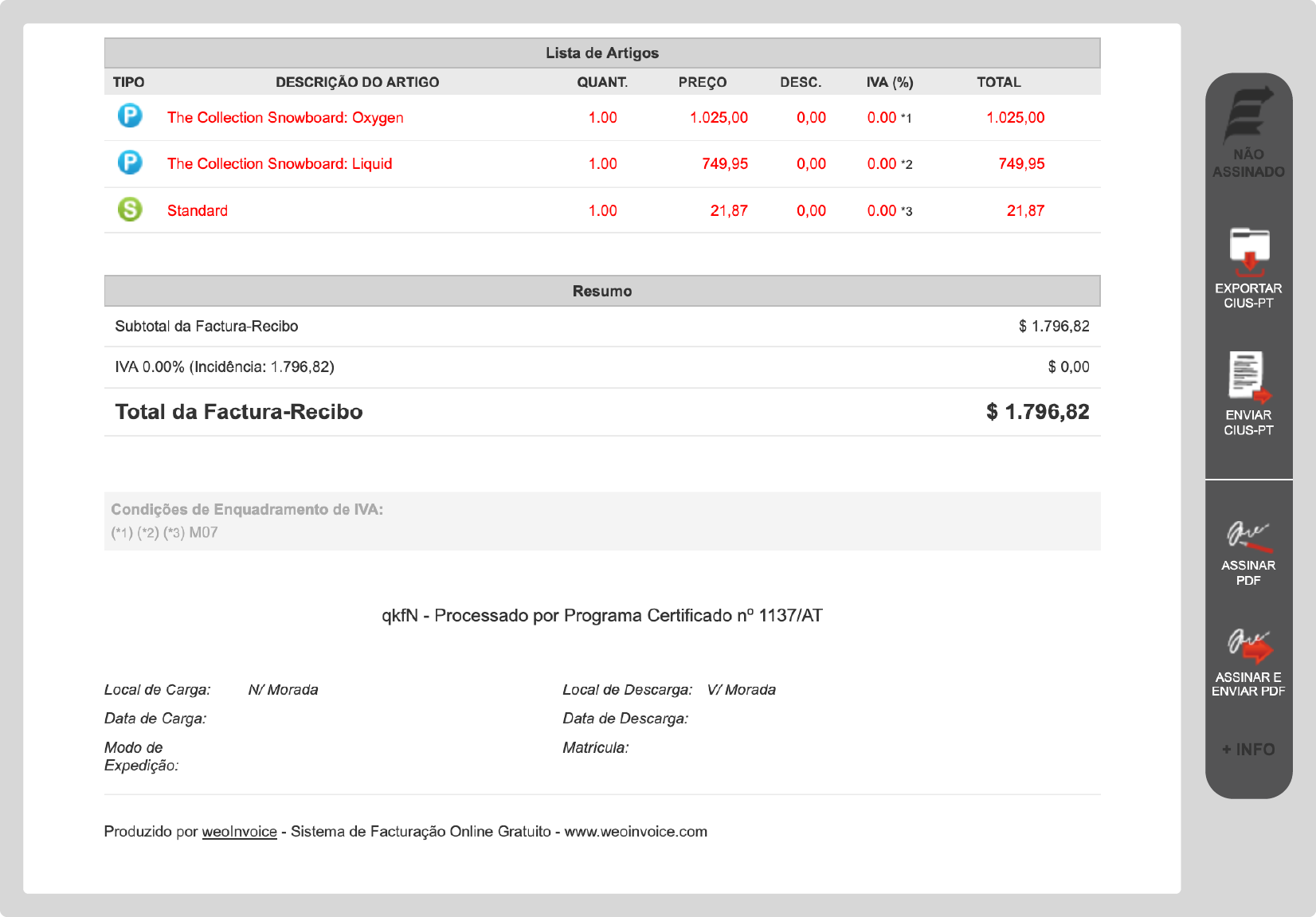Select the Standard item description
This screenshot has height=917, width=1316.
[x=198, y=211]
